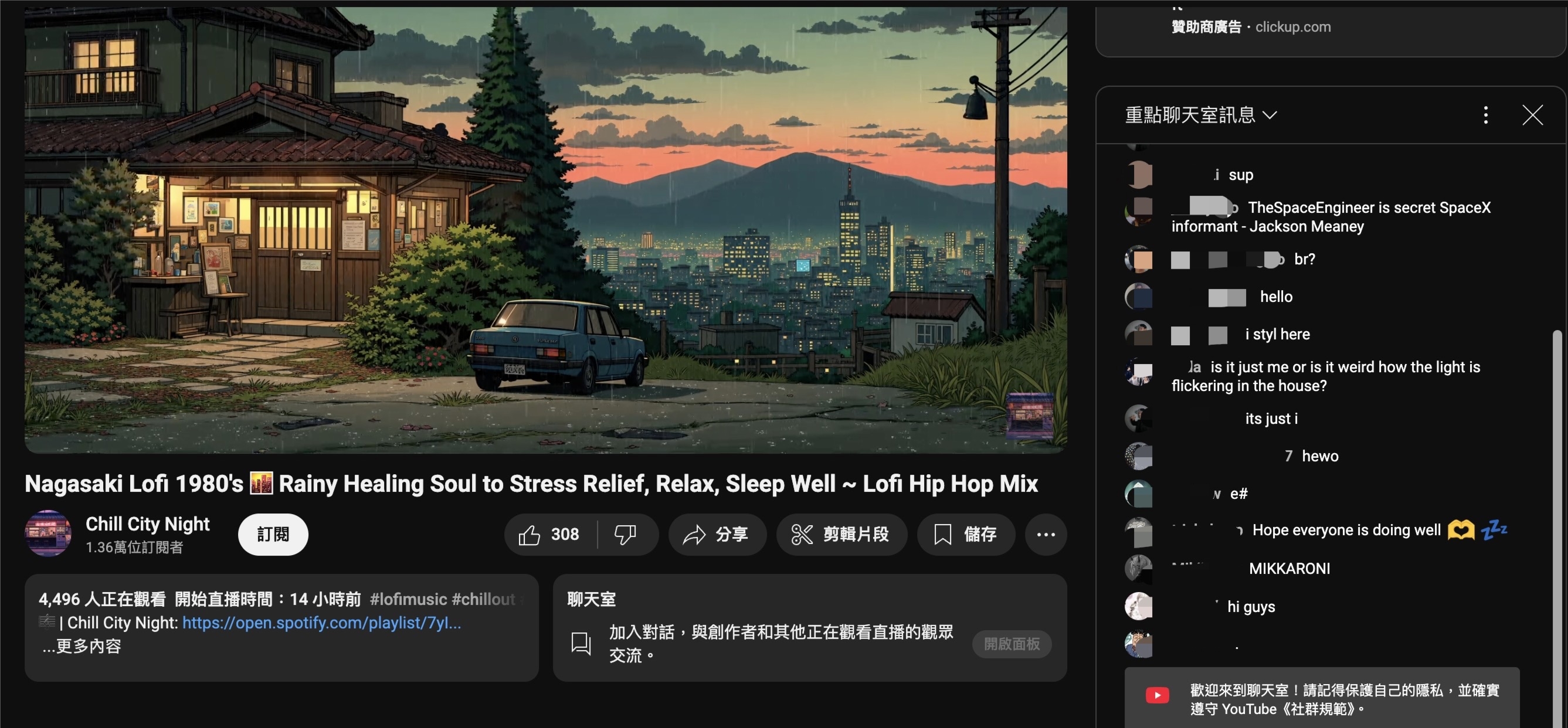This screenshot has height=728, width=1568.
Task: Dislike the video with thumbs-down icon
Action: point(625,535)
